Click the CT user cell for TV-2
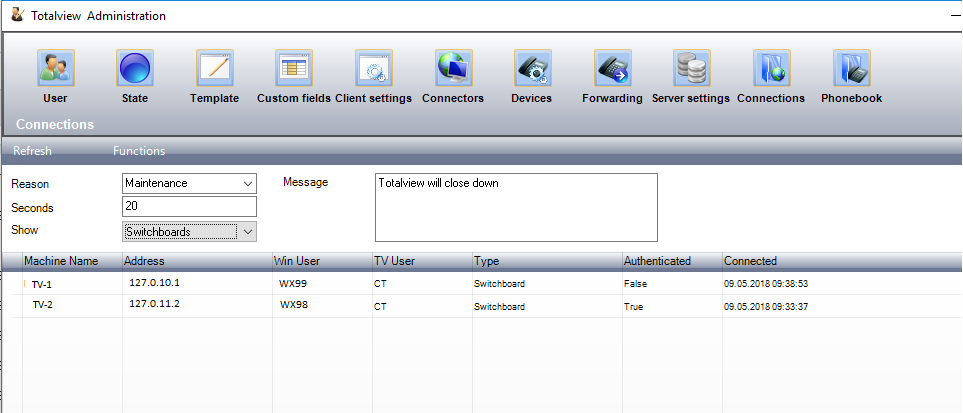 click(380, 306)
